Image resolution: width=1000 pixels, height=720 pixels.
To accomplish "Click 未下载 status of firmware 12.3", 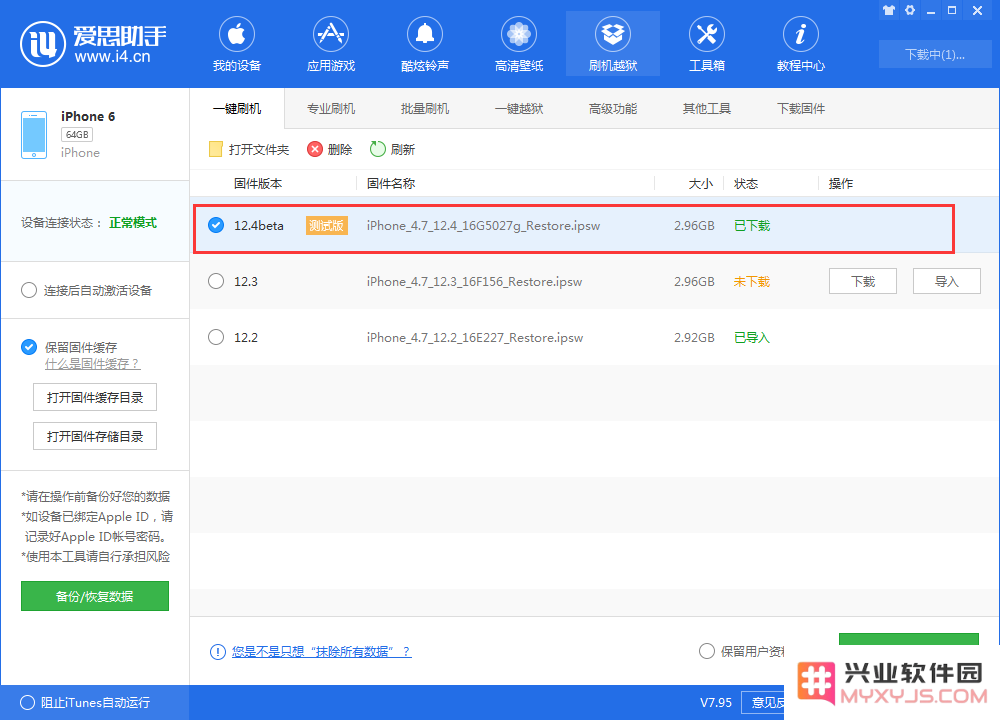I will click(x=752, y=281).
